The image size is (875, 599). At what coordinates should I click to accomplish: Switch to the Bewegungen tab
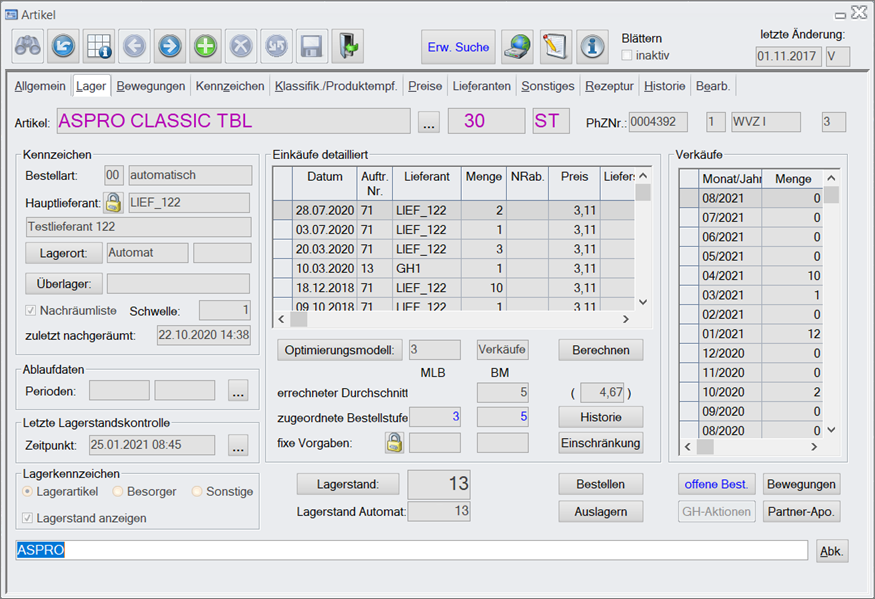coord(151,86)
